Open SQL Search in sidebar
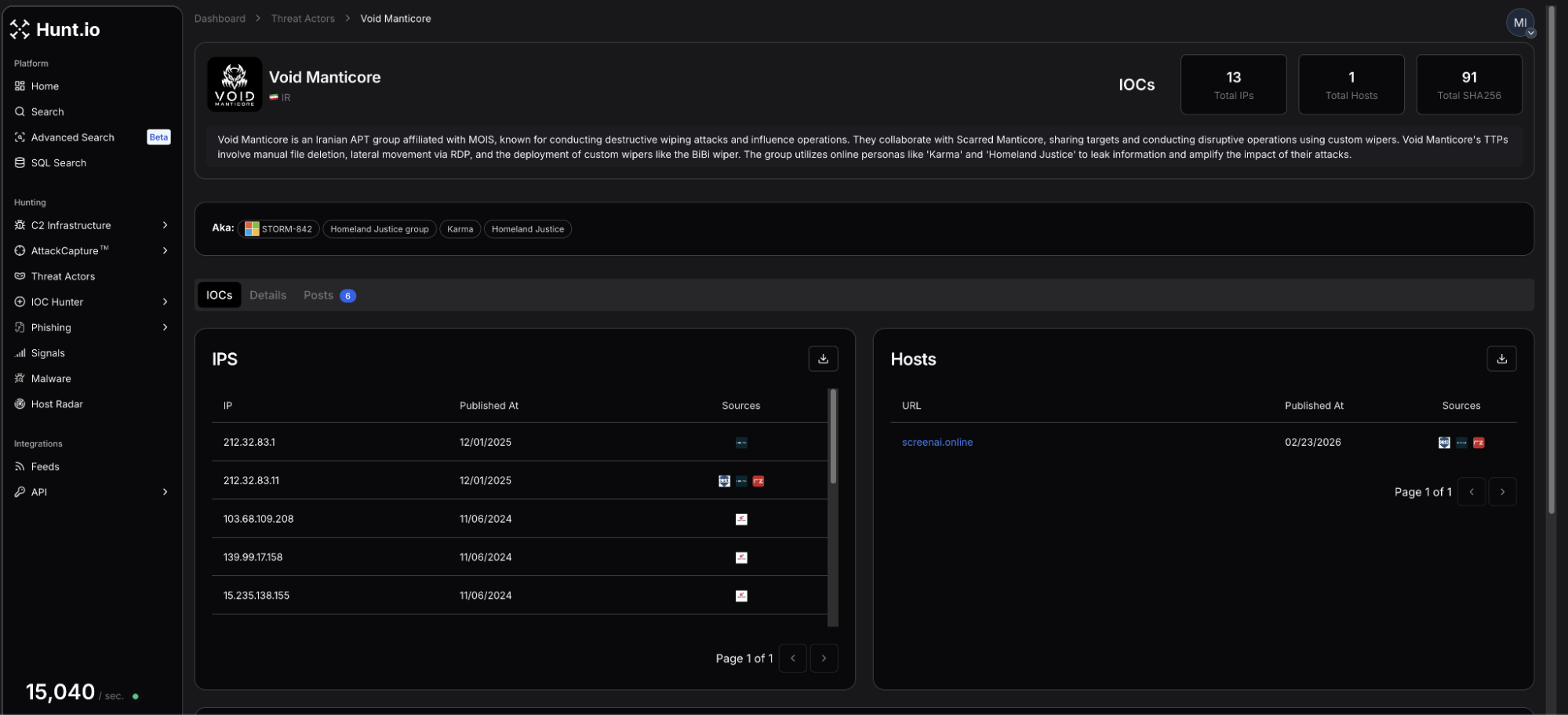This screenshot has width=1568, height=715. pos(58,162)
